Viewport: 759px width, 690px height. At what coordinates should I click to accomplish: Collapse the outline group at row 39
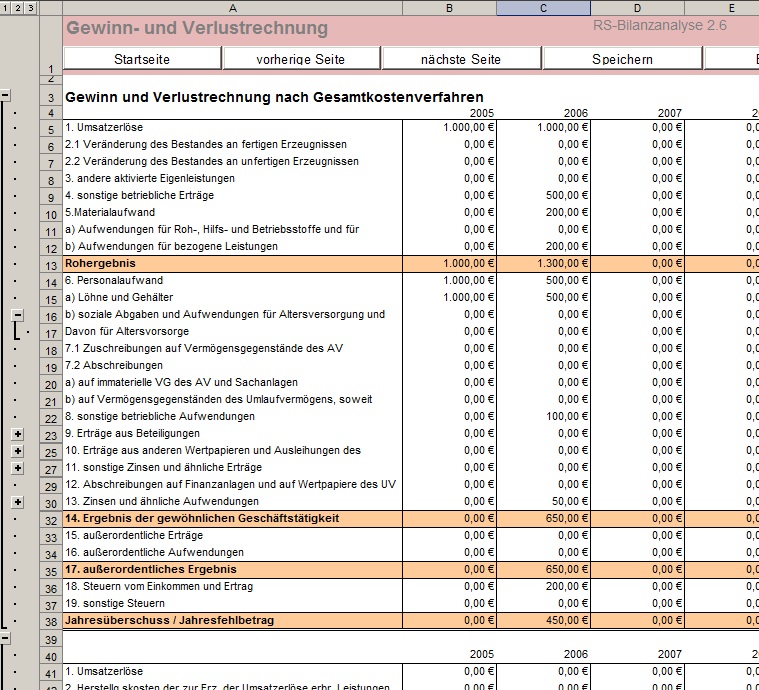(x=5, y=637)
